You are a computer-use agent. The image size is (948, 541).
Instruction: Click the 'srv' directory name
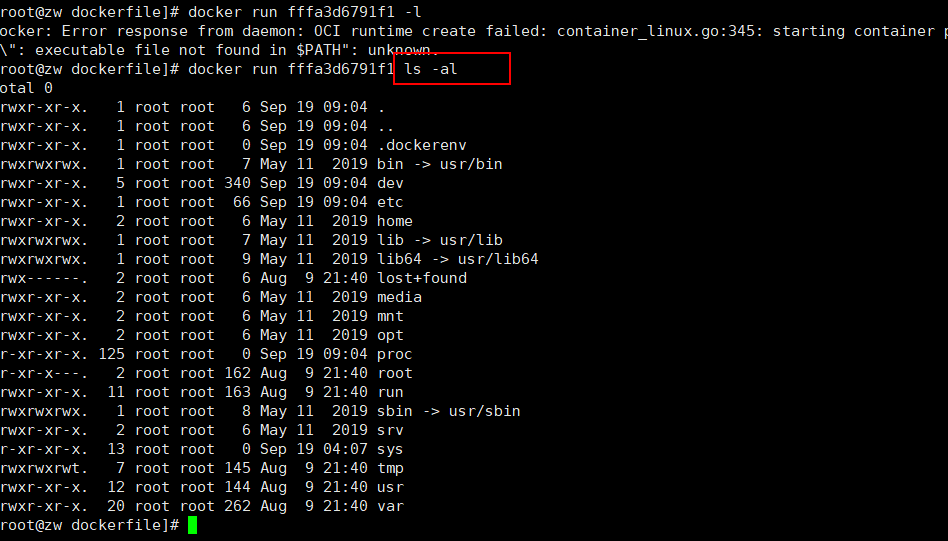[x=391, y=430]
